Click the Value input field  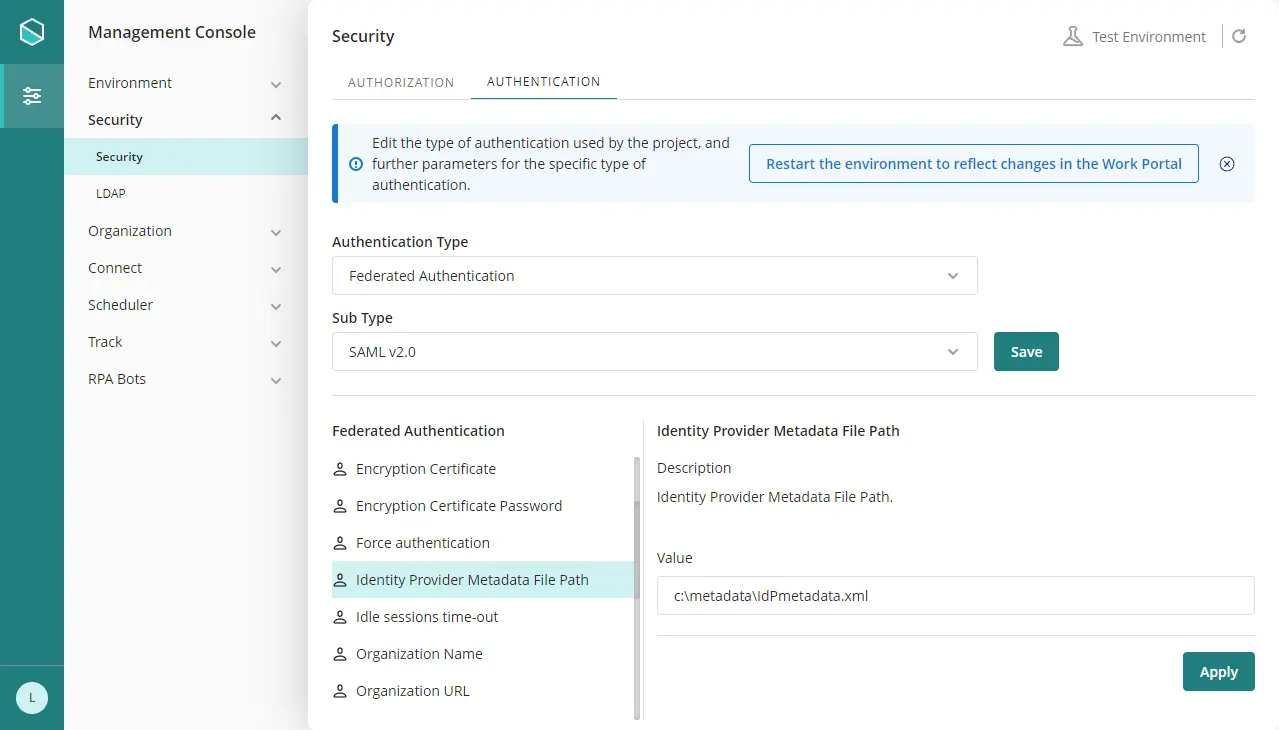coord(955,595)
